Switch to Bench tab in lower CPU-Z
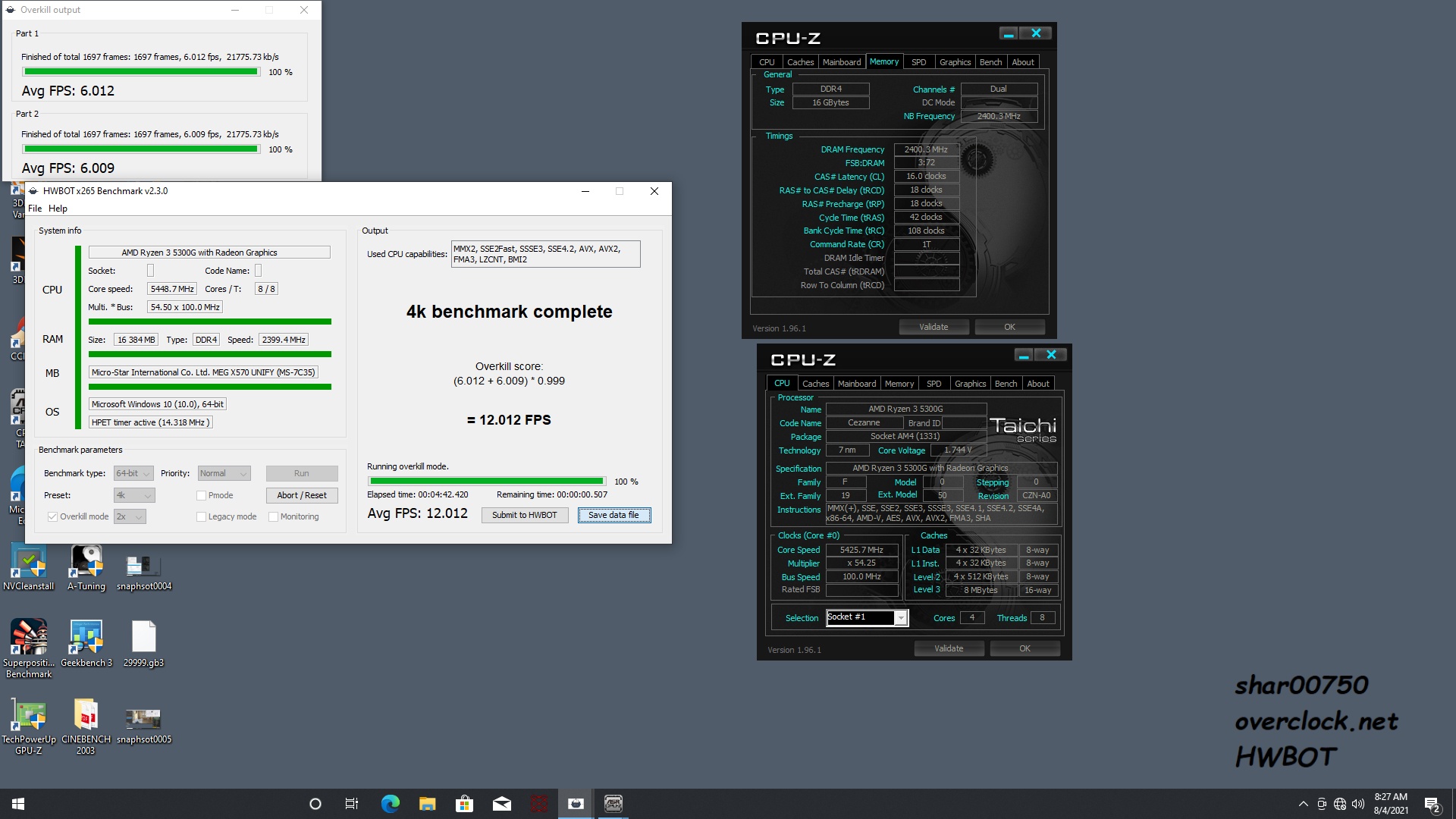The height and width of the screenshot is (819, 1456). pyautogui.click(x=1006, y=384)
